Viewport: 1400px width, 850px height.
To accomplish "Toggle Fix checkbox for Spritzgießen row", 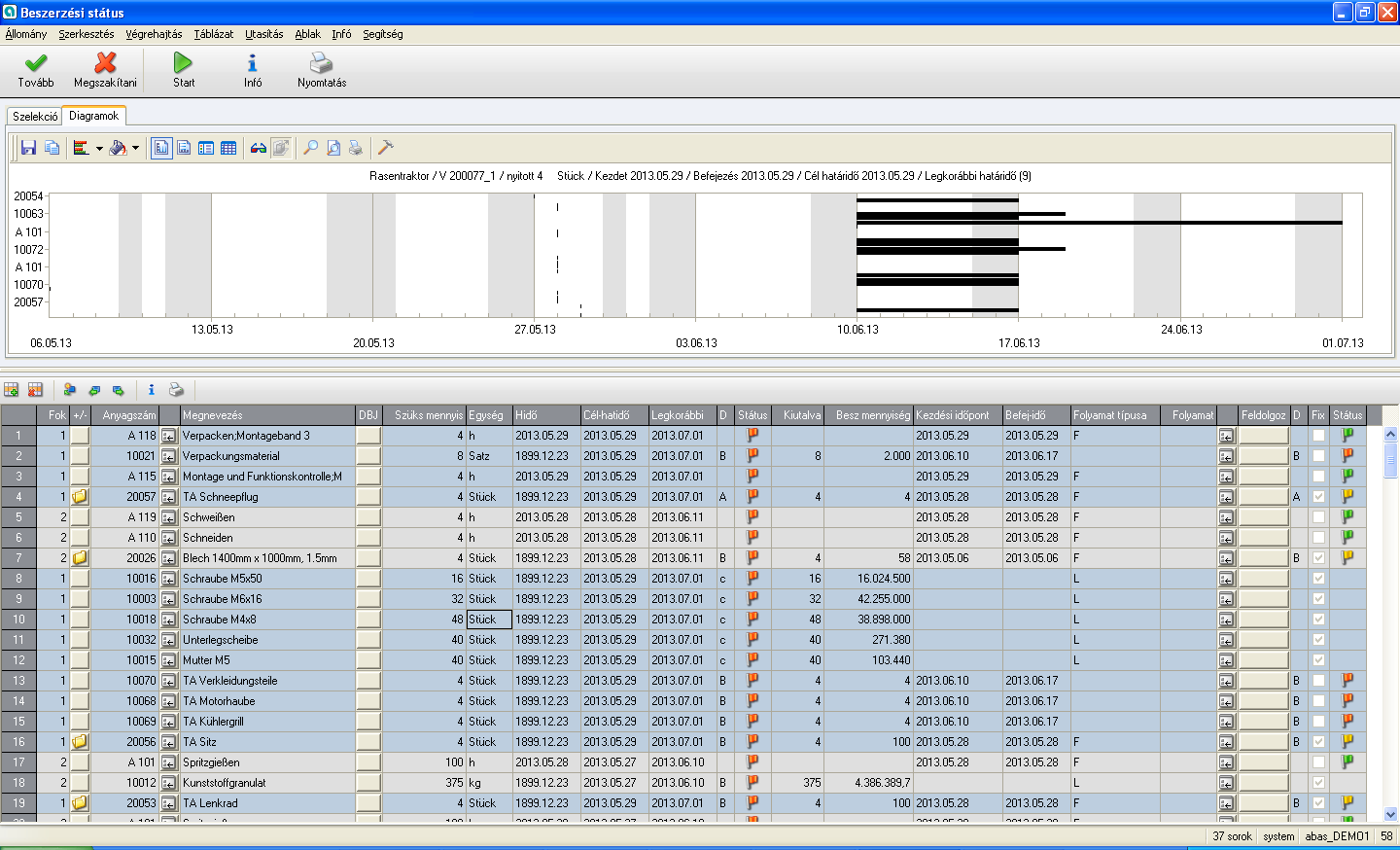I will pos(1318,762).
